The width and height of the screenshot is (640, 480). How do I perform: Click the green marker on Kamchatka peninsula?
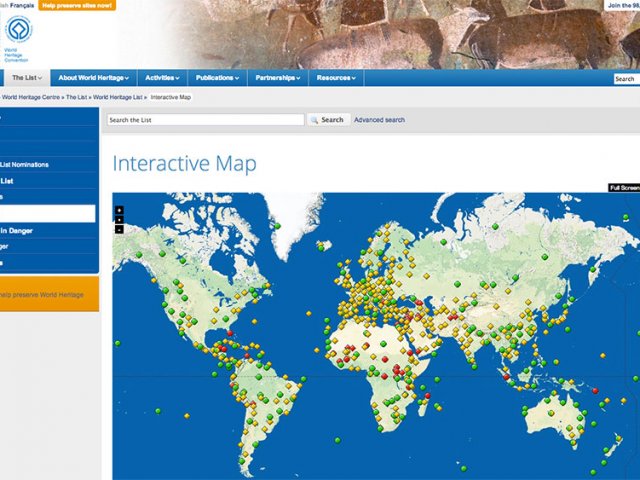tap(592, 269)
